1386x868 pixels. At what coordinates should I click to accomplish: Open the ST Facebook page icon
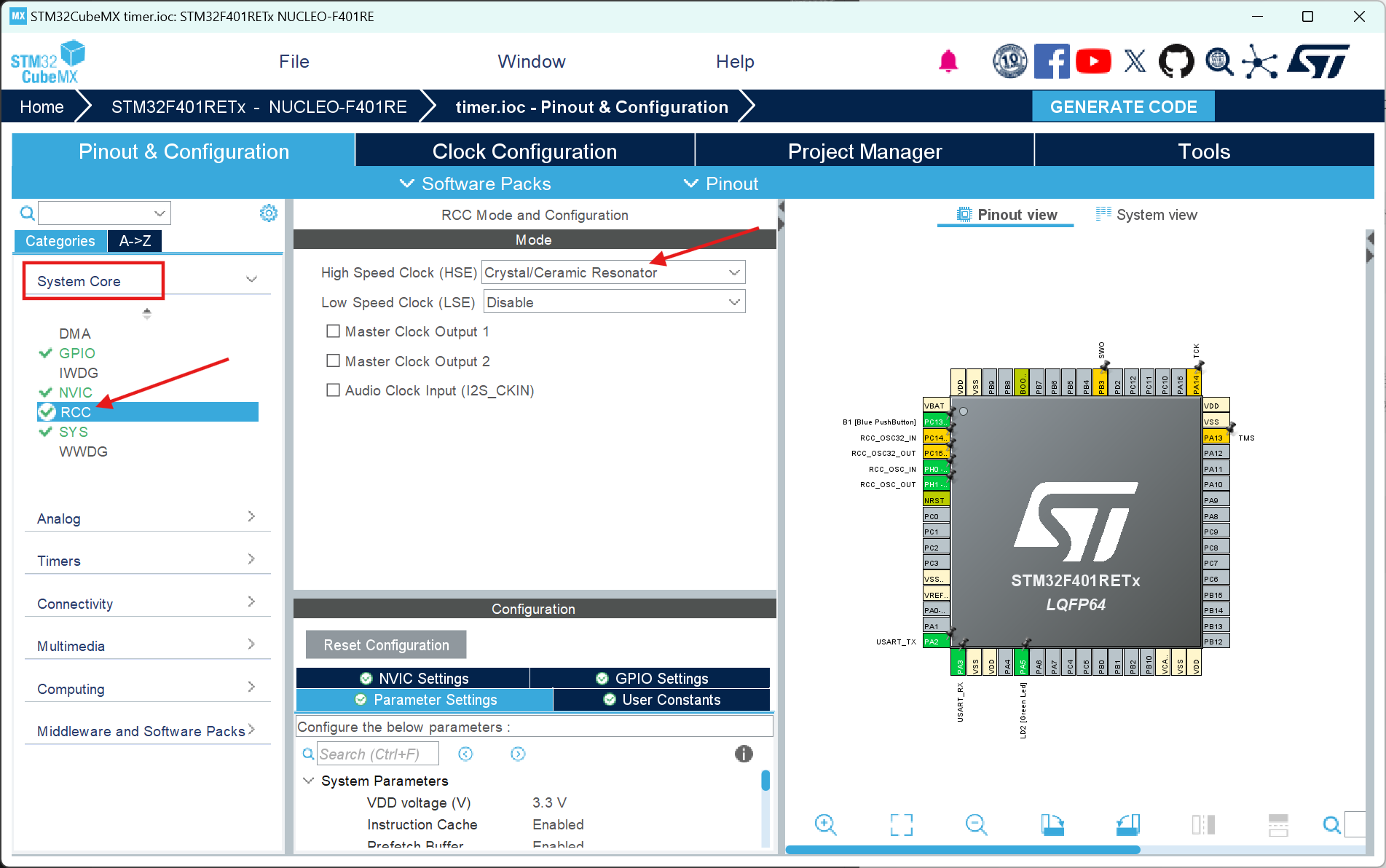[x=1052, y=61]
